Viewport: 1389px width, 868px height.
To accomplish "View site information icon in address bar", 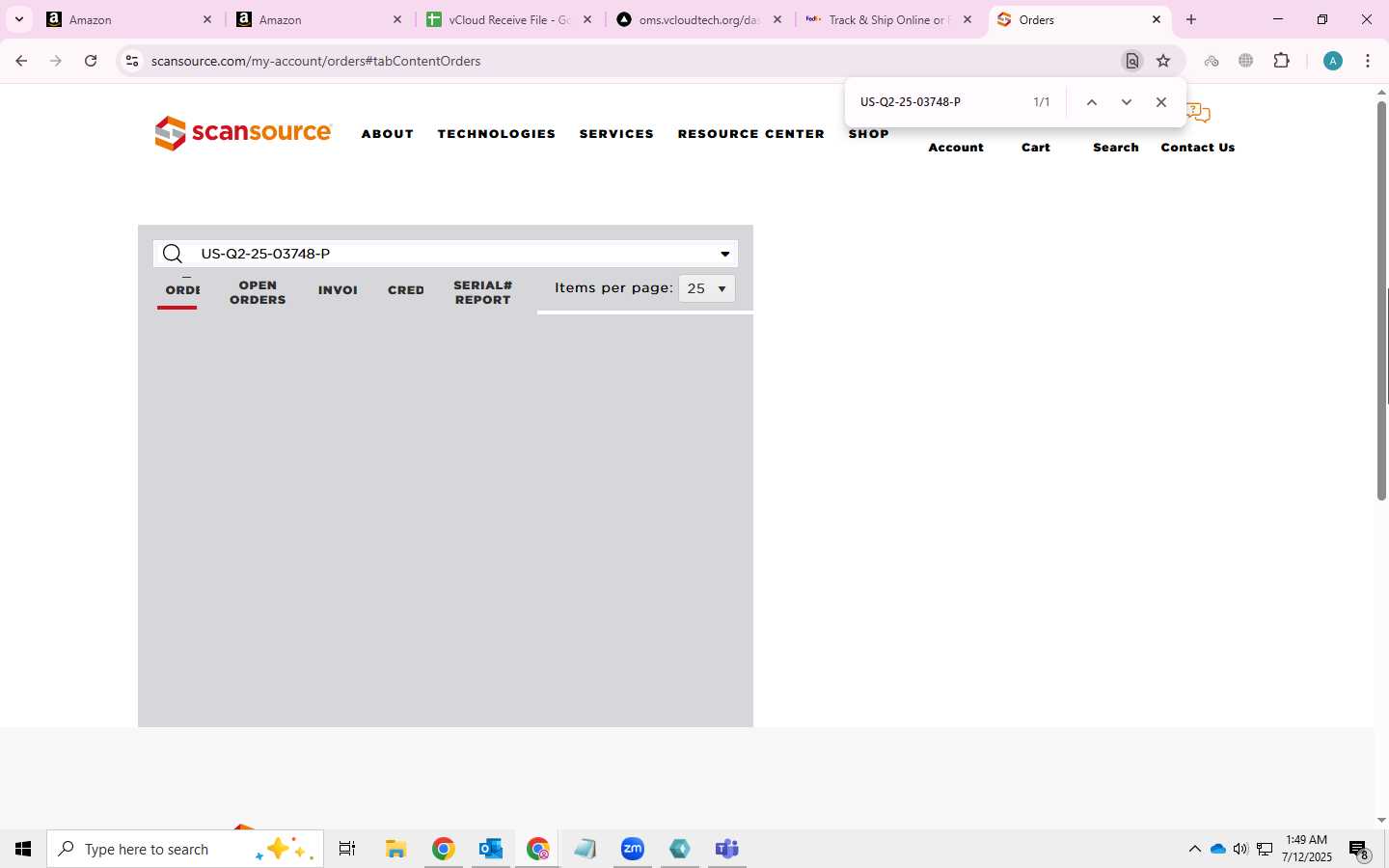I will pos(132,61).
